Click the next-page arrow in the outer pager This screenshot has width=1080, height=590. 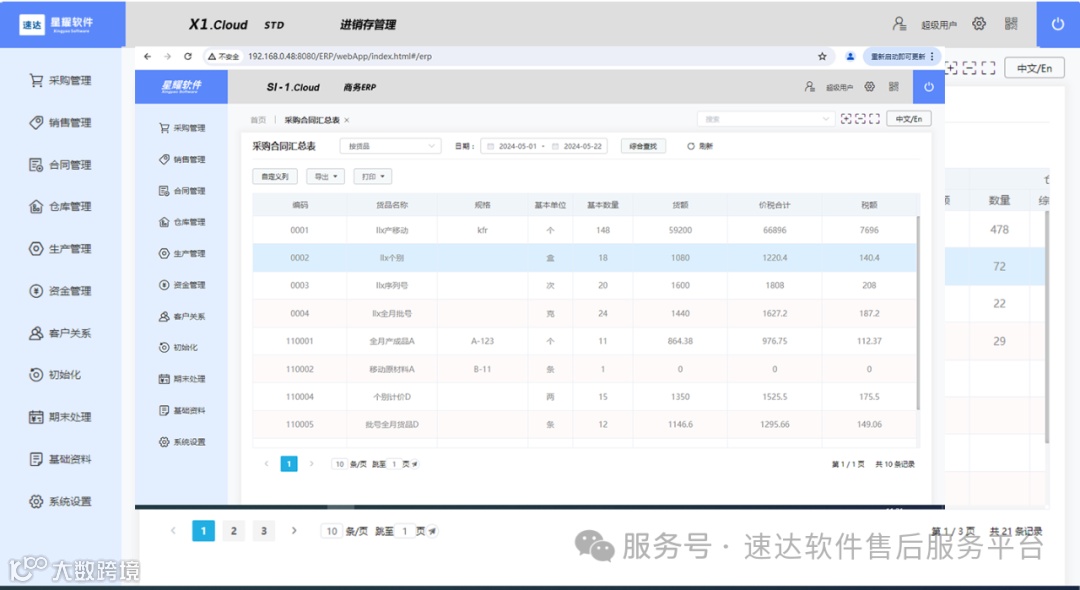[294, 531]
